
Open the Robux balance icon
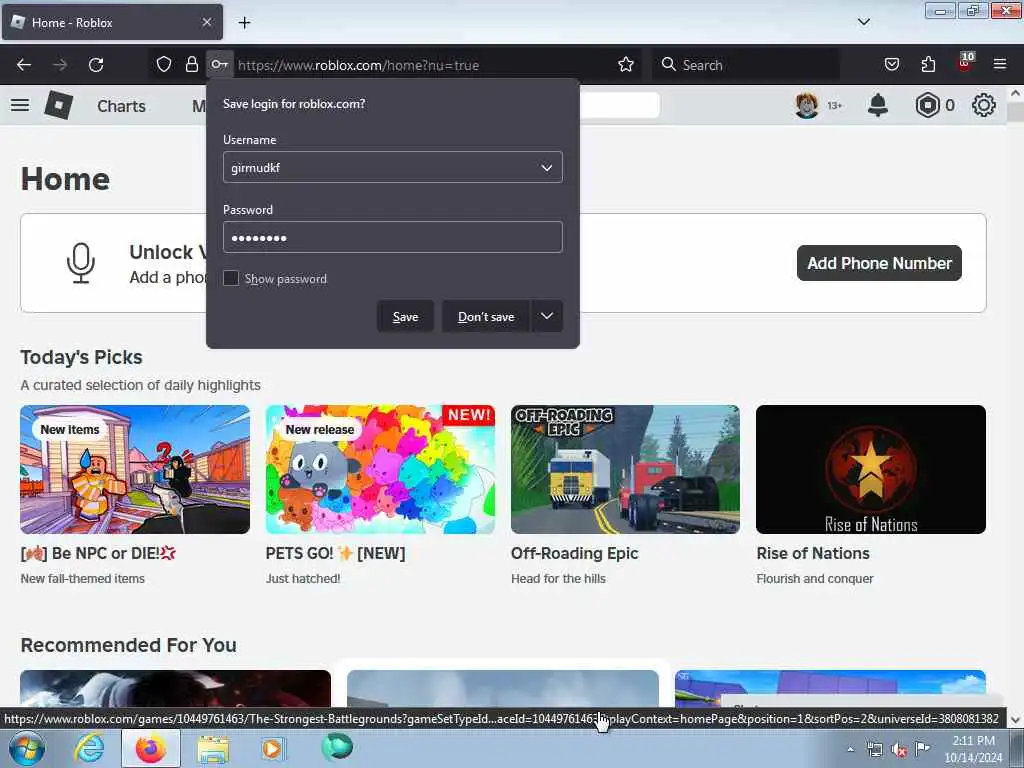point(927,105)
